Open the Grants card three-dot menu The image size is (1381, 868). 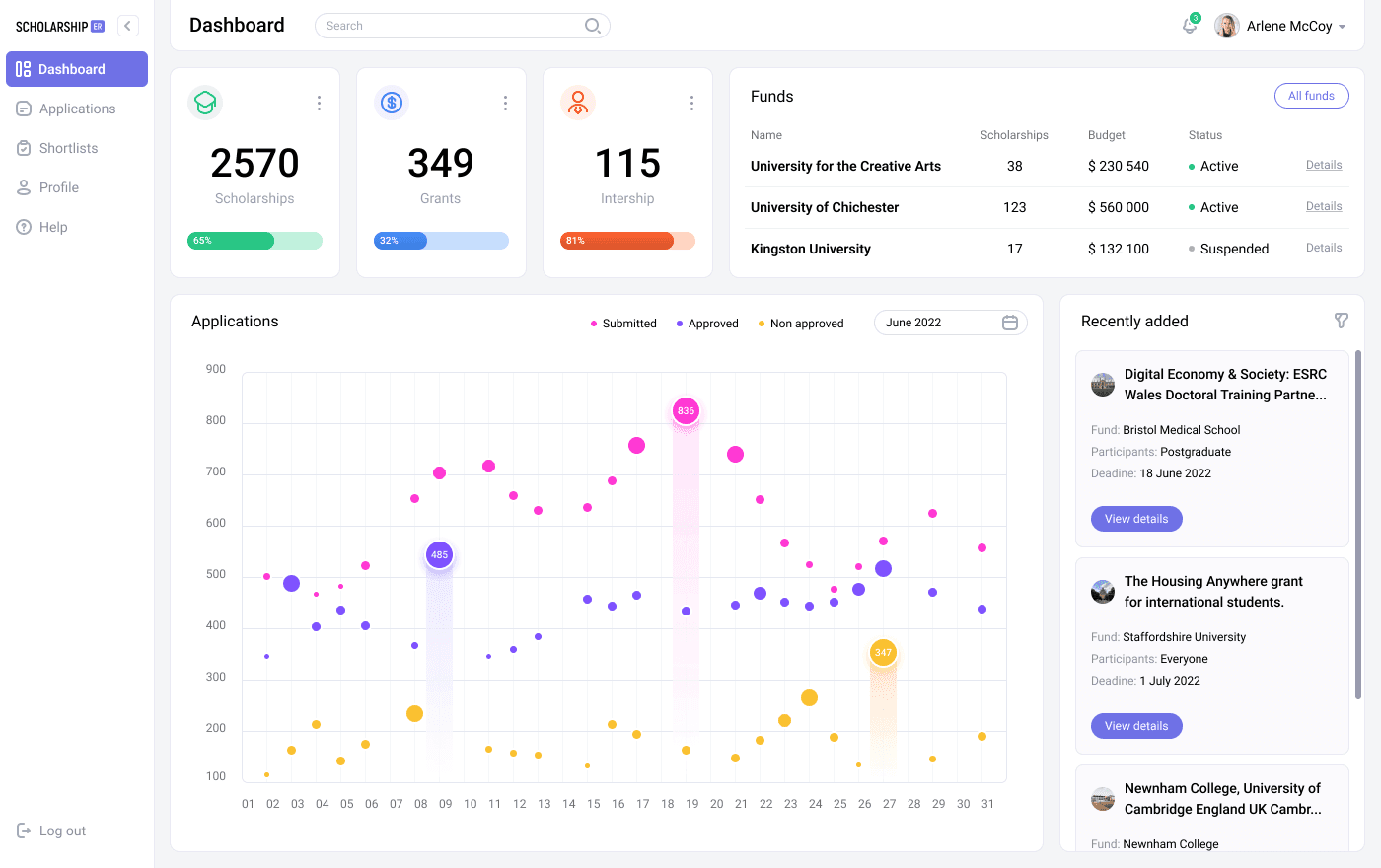point(505,103)
